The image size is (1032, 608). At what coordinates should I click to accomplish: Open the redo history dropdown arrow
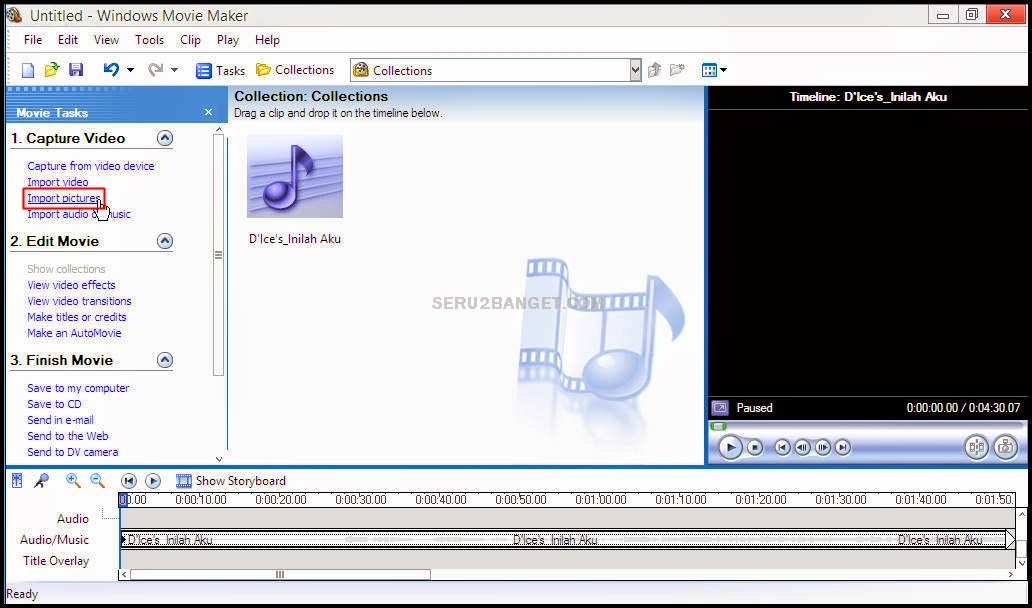pyautogui.click(x=174, y=70)
